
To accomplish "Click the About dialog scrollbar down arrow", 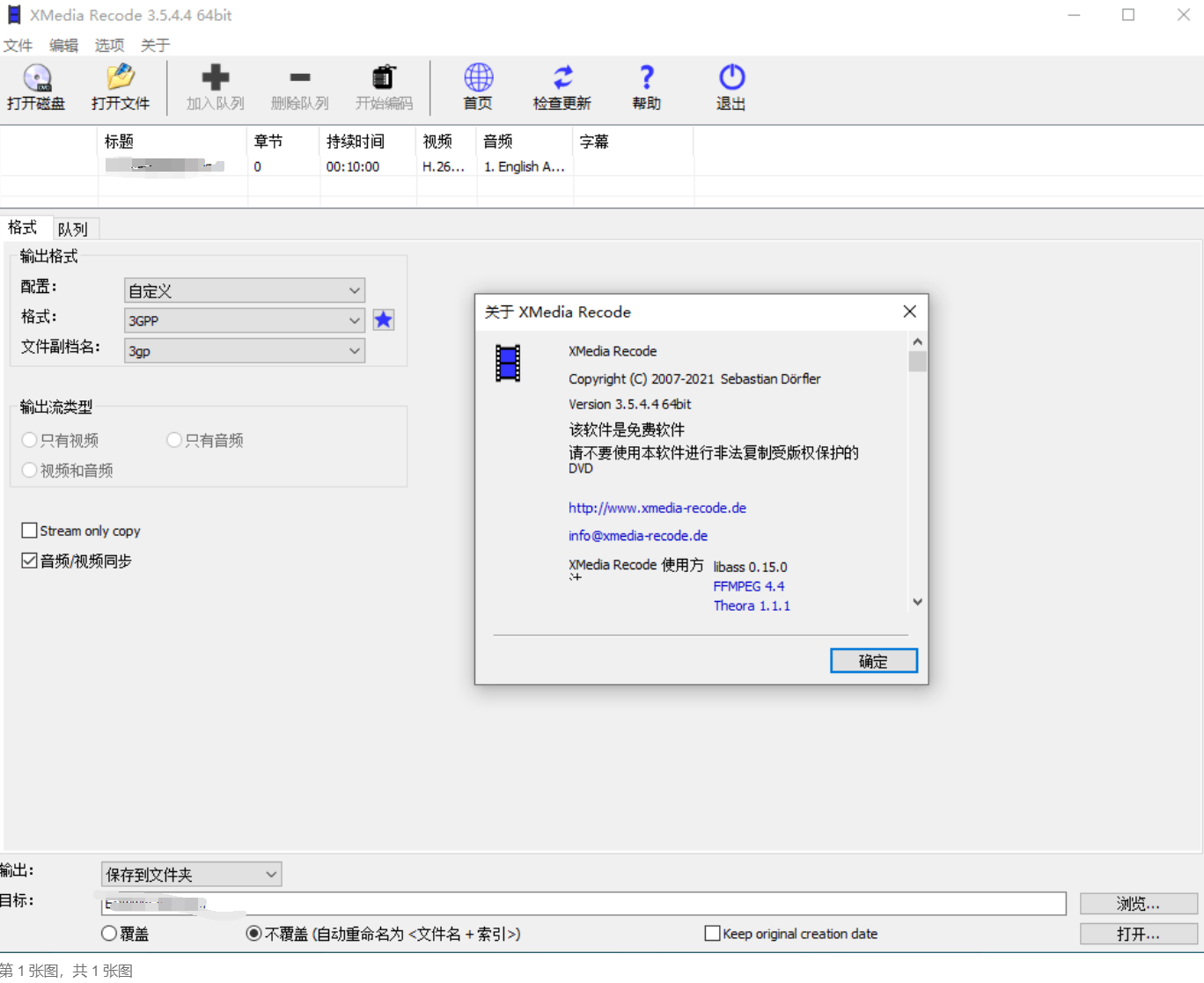I will 917,602.
